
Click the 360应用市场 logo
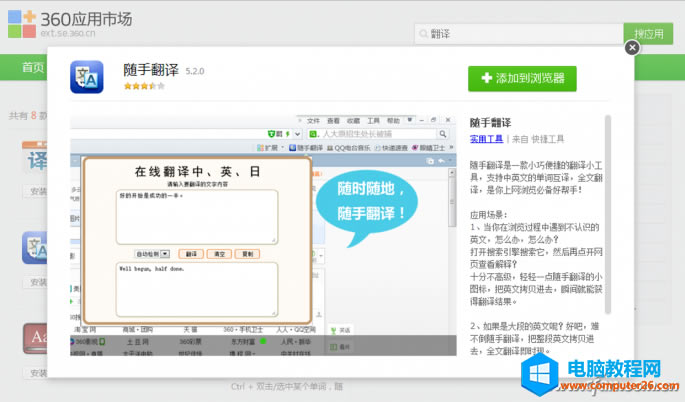pyautogui.click(x=70, y=20)
